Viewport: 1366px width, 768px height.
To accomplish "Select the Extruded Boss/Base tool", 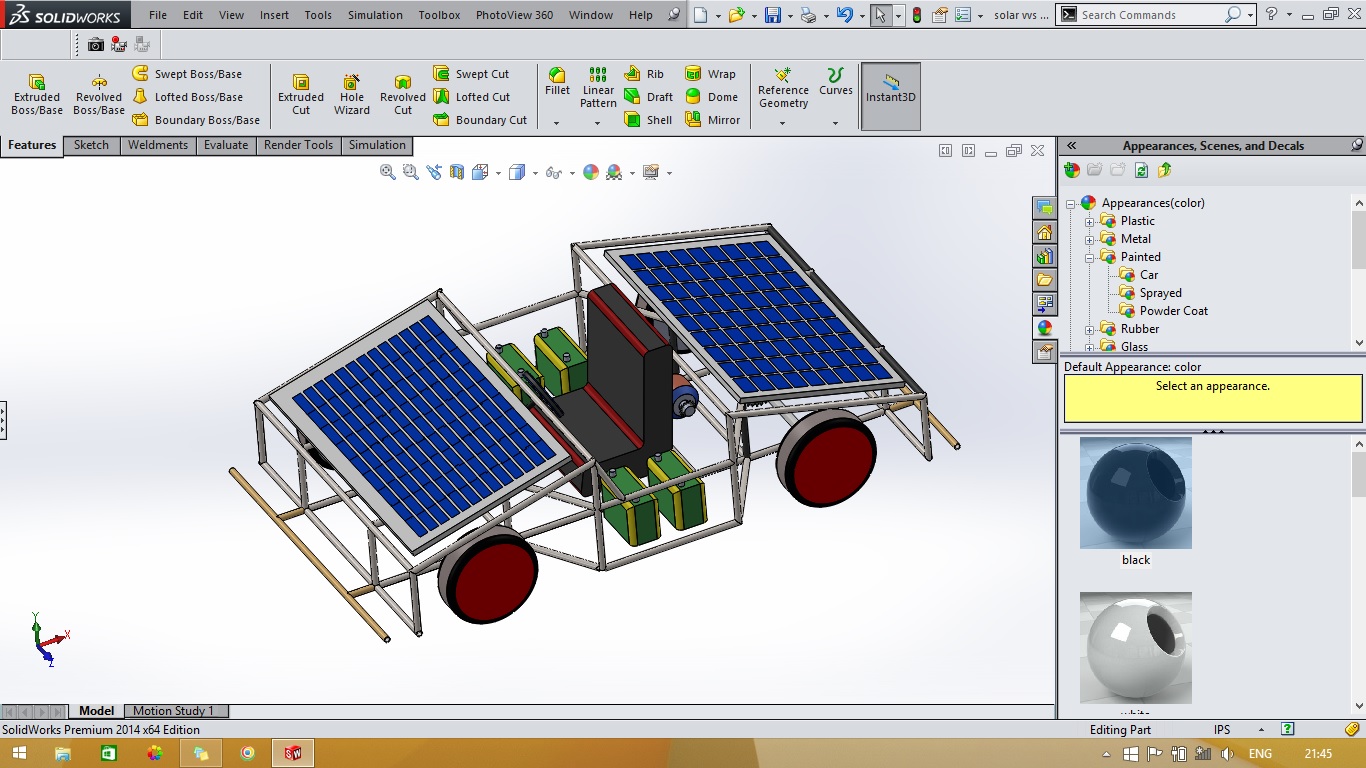I will (x=37, y=94).
